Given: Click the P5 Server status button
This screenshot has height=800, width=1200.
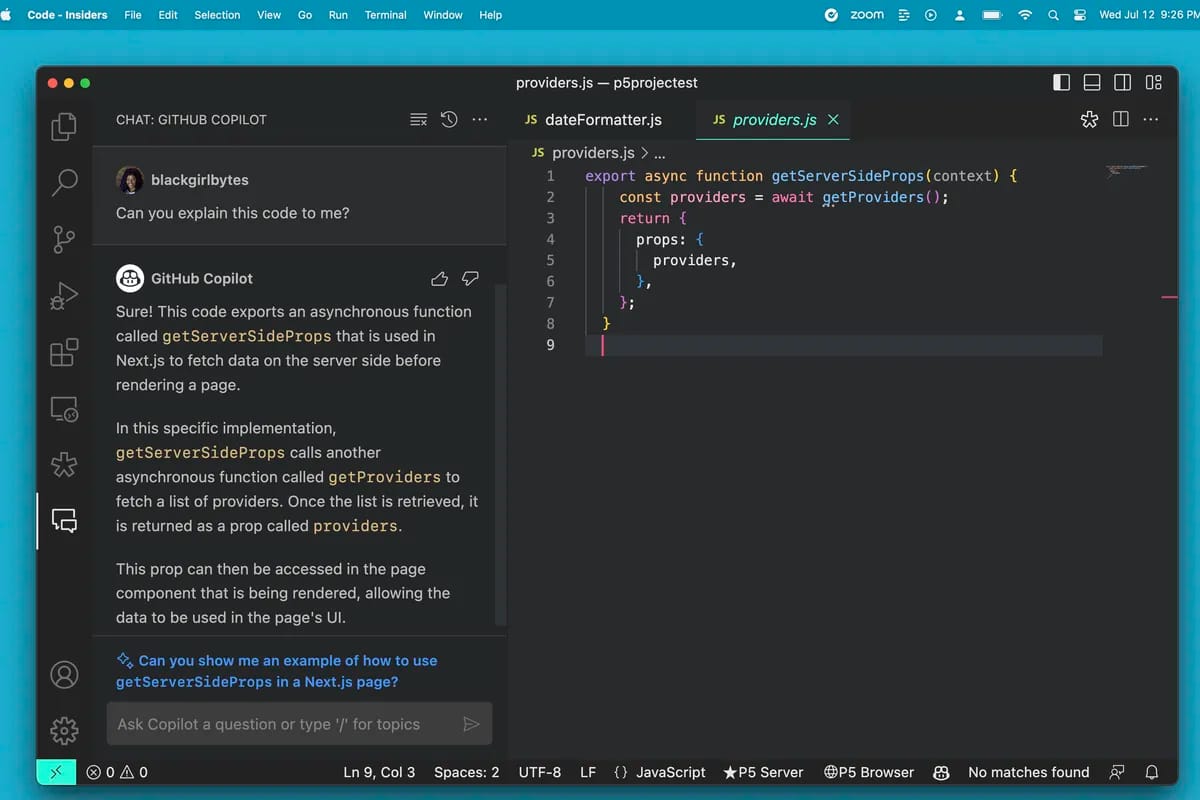Looking at the screenshot, I should point(763,772).
